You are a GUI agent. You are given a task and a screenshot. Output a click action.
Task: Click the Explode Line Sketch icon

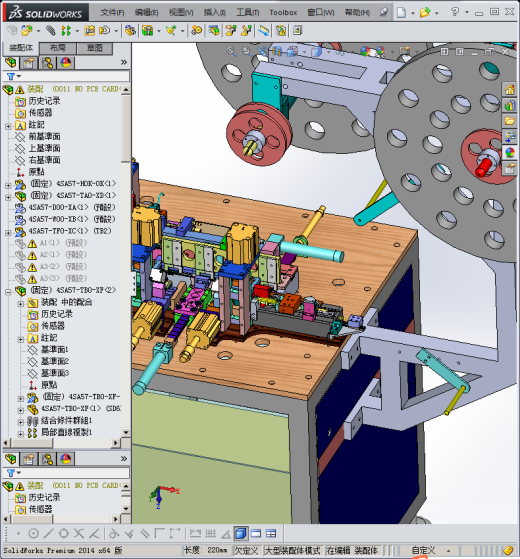tap(246, 31)
